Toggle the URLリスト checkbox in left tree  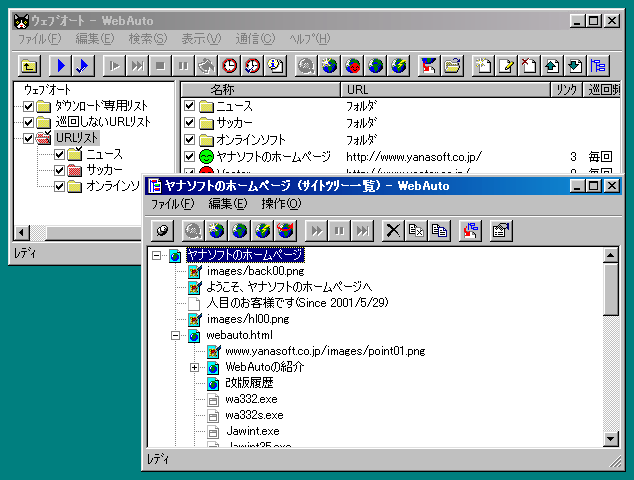[28, 138]
